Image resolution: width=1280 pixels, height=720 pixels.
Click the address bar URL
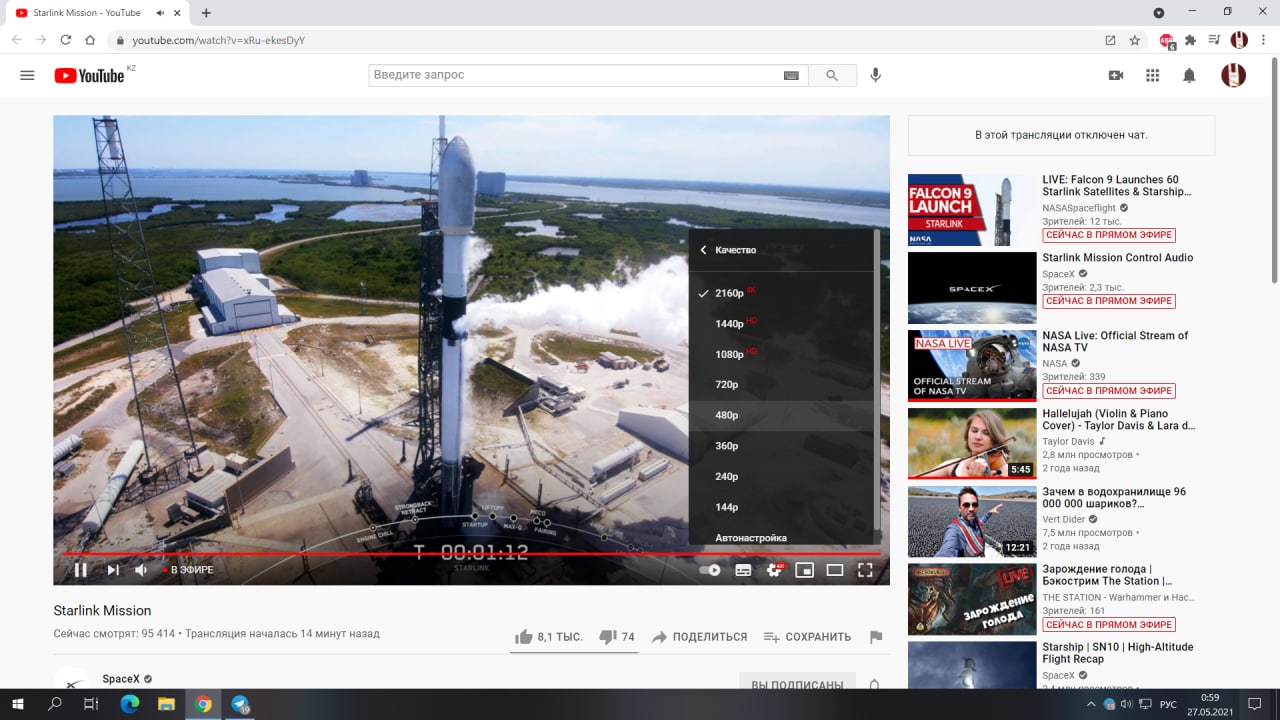pos(218,40)
